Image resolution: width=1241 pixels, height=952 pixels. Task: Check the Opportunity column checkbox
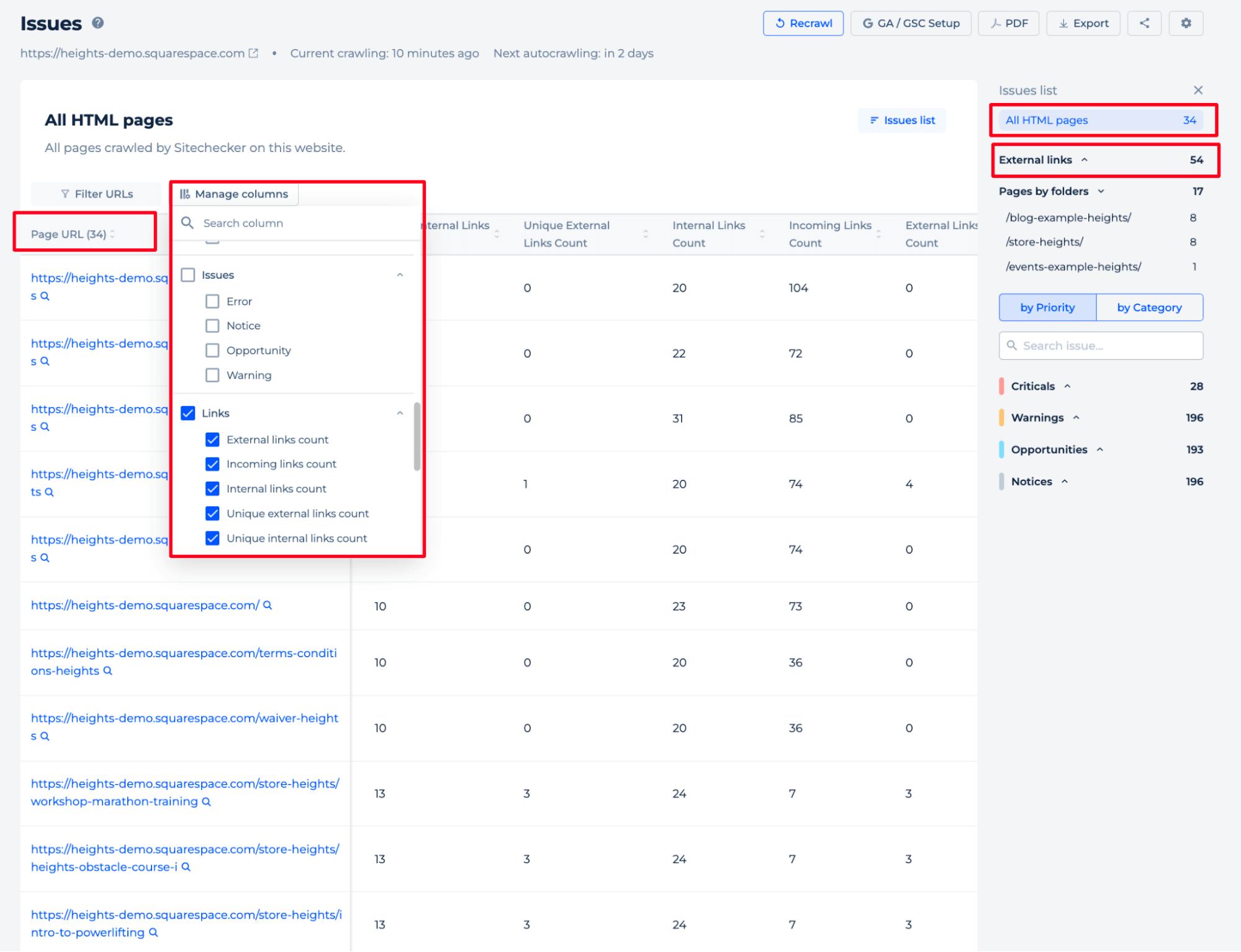(212, 351)
